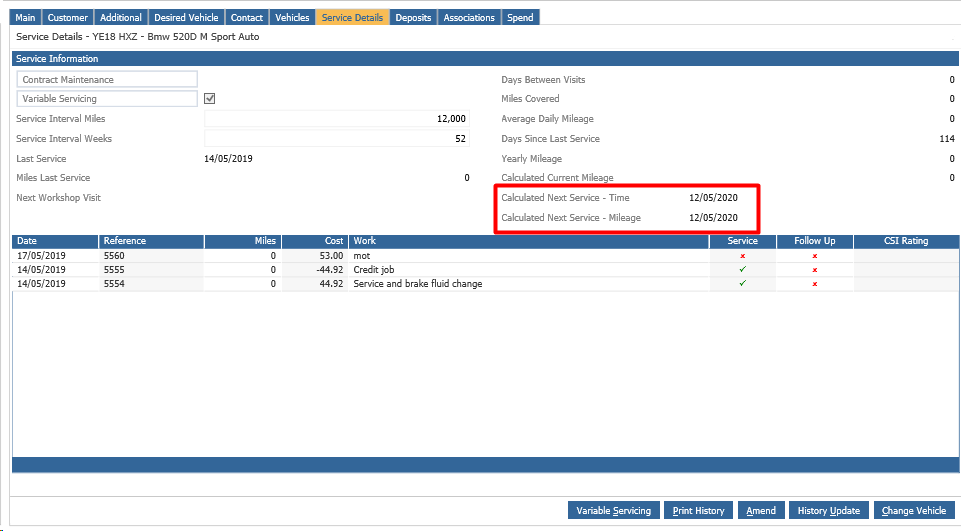
Task: Click the Variable Servicing button
Action: [x=613, y=510]
